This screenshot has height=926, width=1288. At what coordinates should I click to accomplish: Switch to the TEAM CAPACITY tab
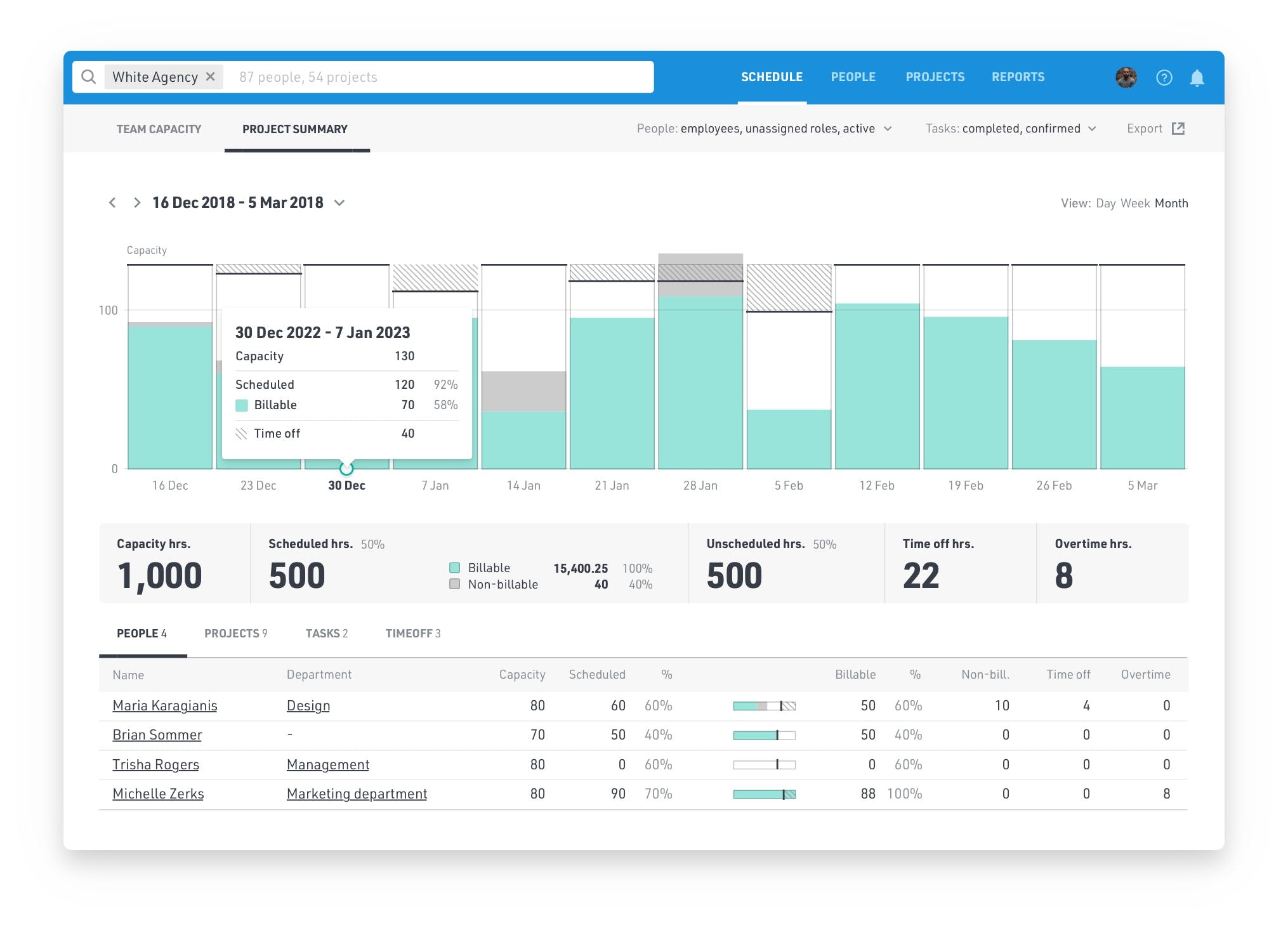(158, 129)
